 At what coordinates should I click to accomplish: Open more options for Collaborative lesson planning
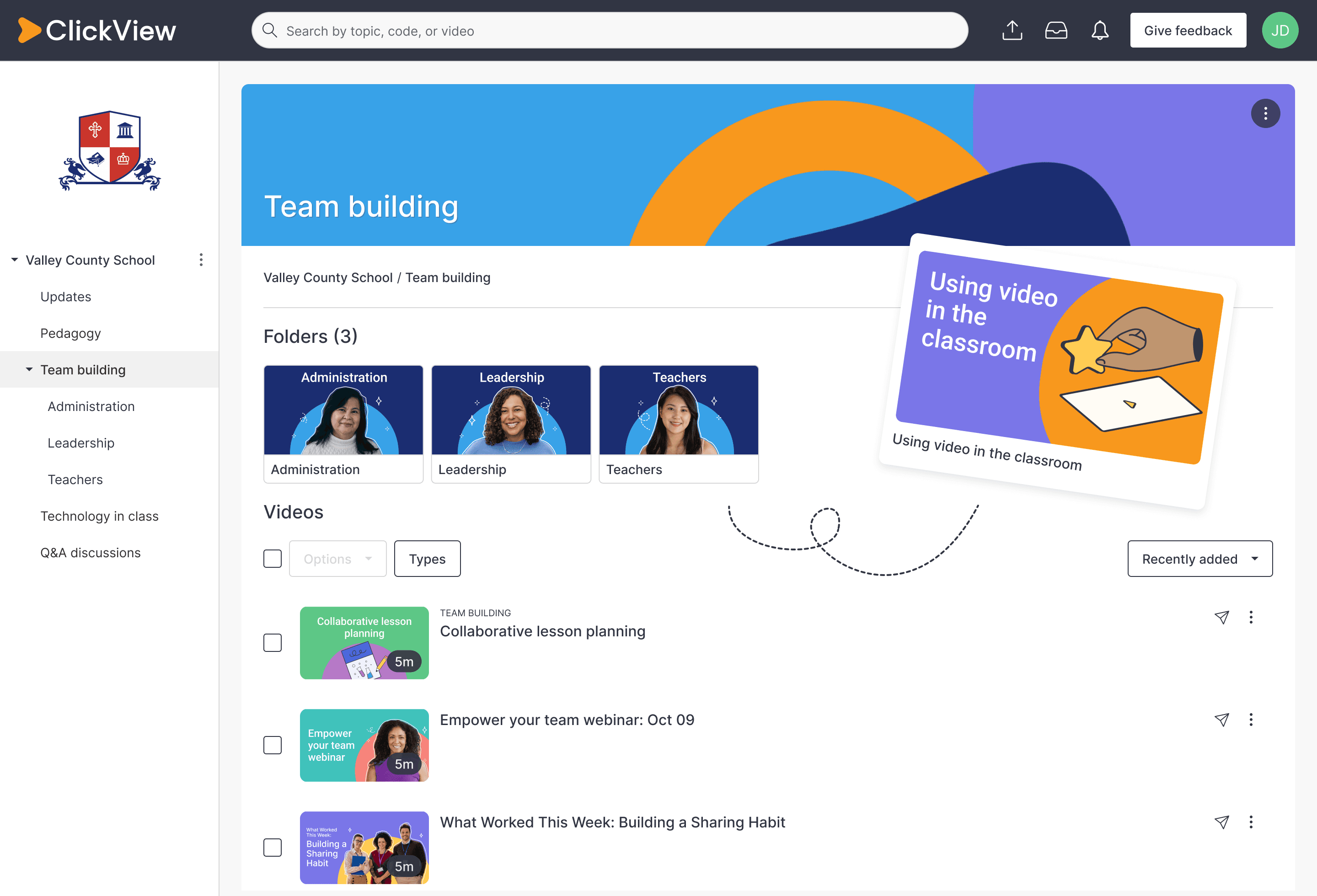(1251, 617)
